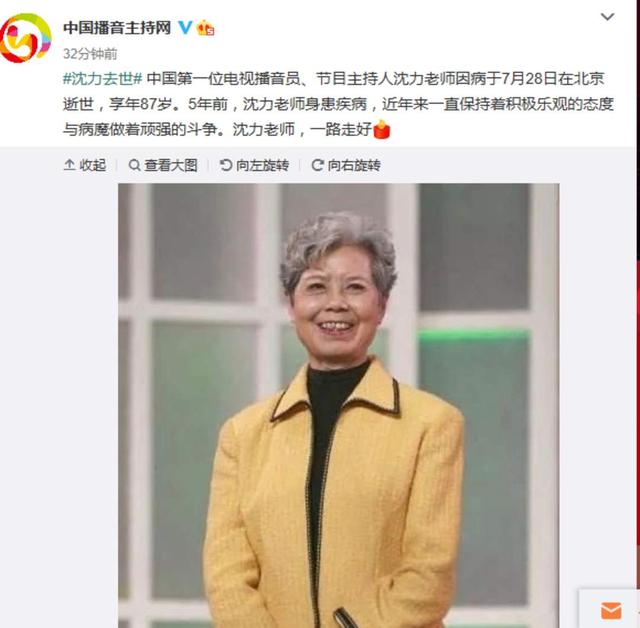This screenshot has height=628, width=640.
Task: Expand the post options chevron menu
Action: [607, 17]
